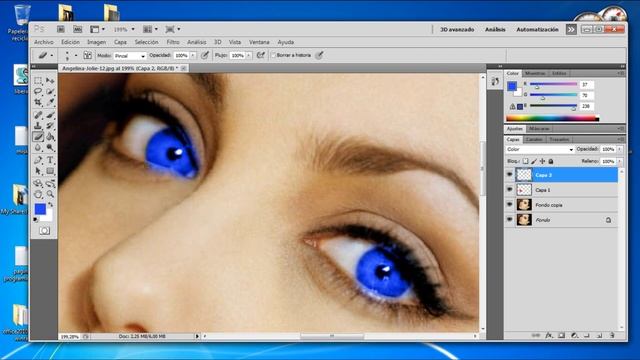Open the Opacidad slider arrow in options bar
The image size is (640, 360).
coord(193,56)
